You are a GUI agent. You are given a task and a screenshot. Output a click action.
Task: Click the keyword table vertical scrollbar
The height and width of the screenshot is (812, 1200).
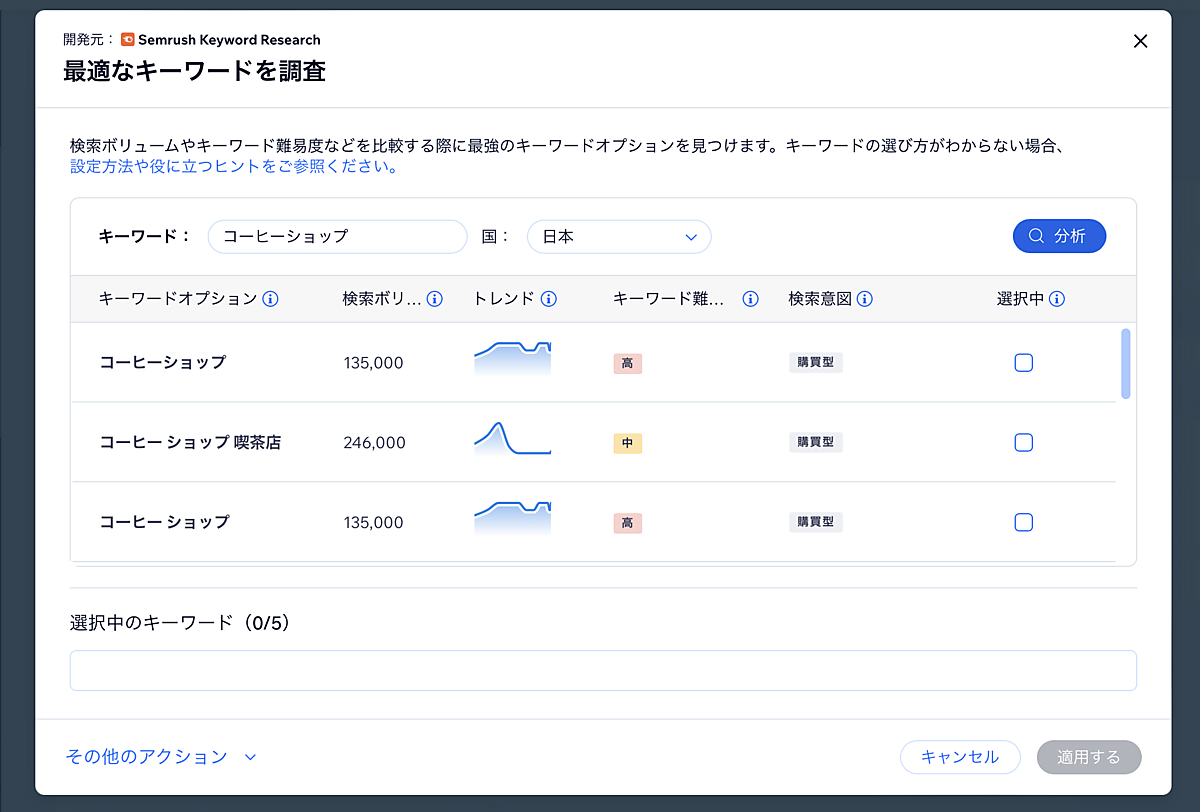1126,364
